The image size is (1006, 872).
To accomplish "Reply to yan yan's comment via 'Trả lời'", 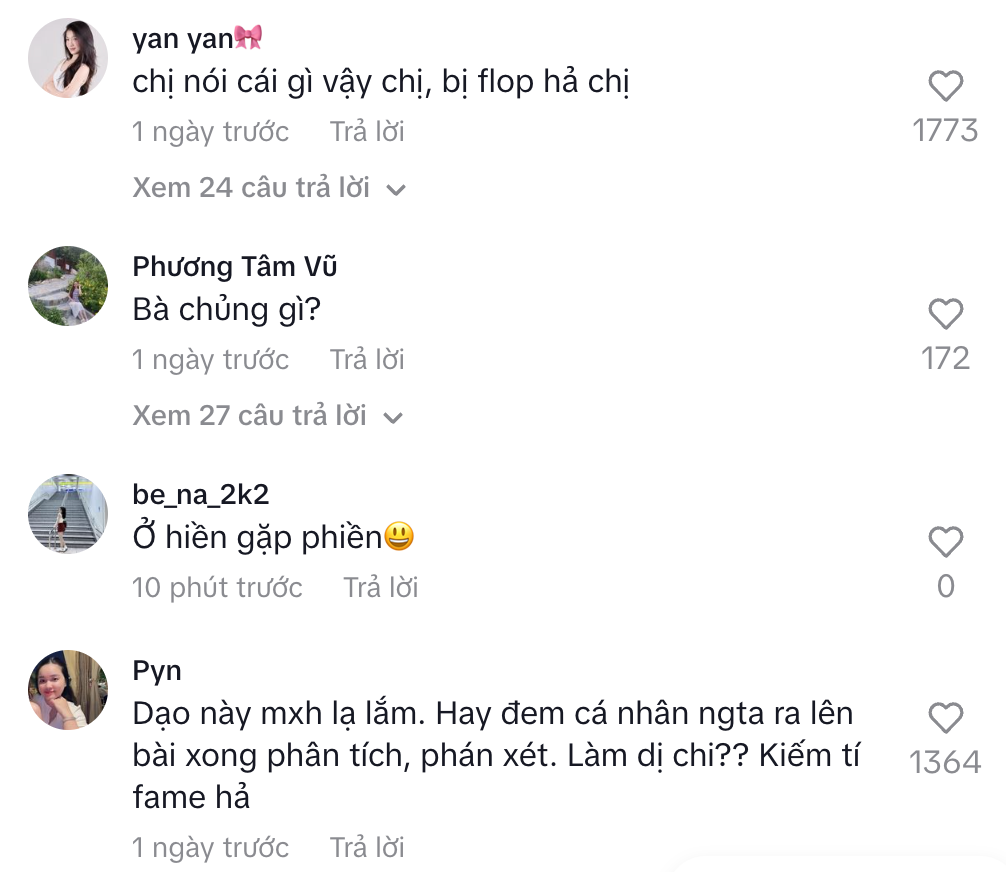I will pyautogui.click(x=367, y=131).
